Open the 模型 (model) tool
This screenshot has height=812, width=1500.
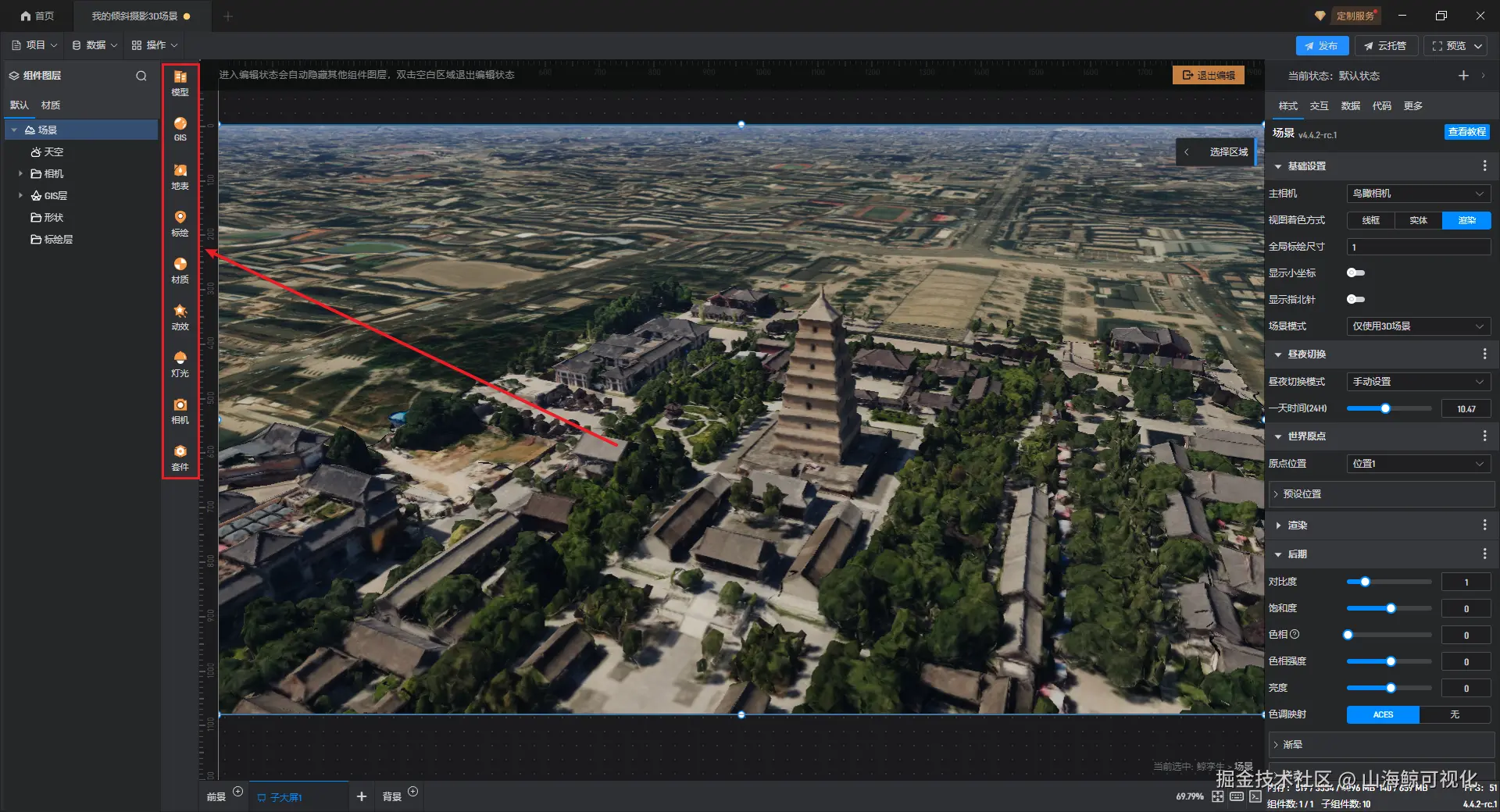[x=180, y=83]
